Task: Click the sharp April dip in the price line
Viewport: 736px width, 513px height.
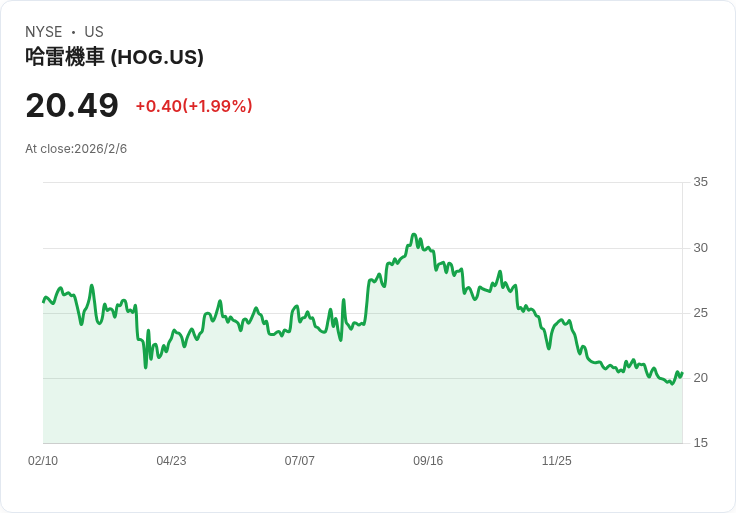Action: [145, 366]
